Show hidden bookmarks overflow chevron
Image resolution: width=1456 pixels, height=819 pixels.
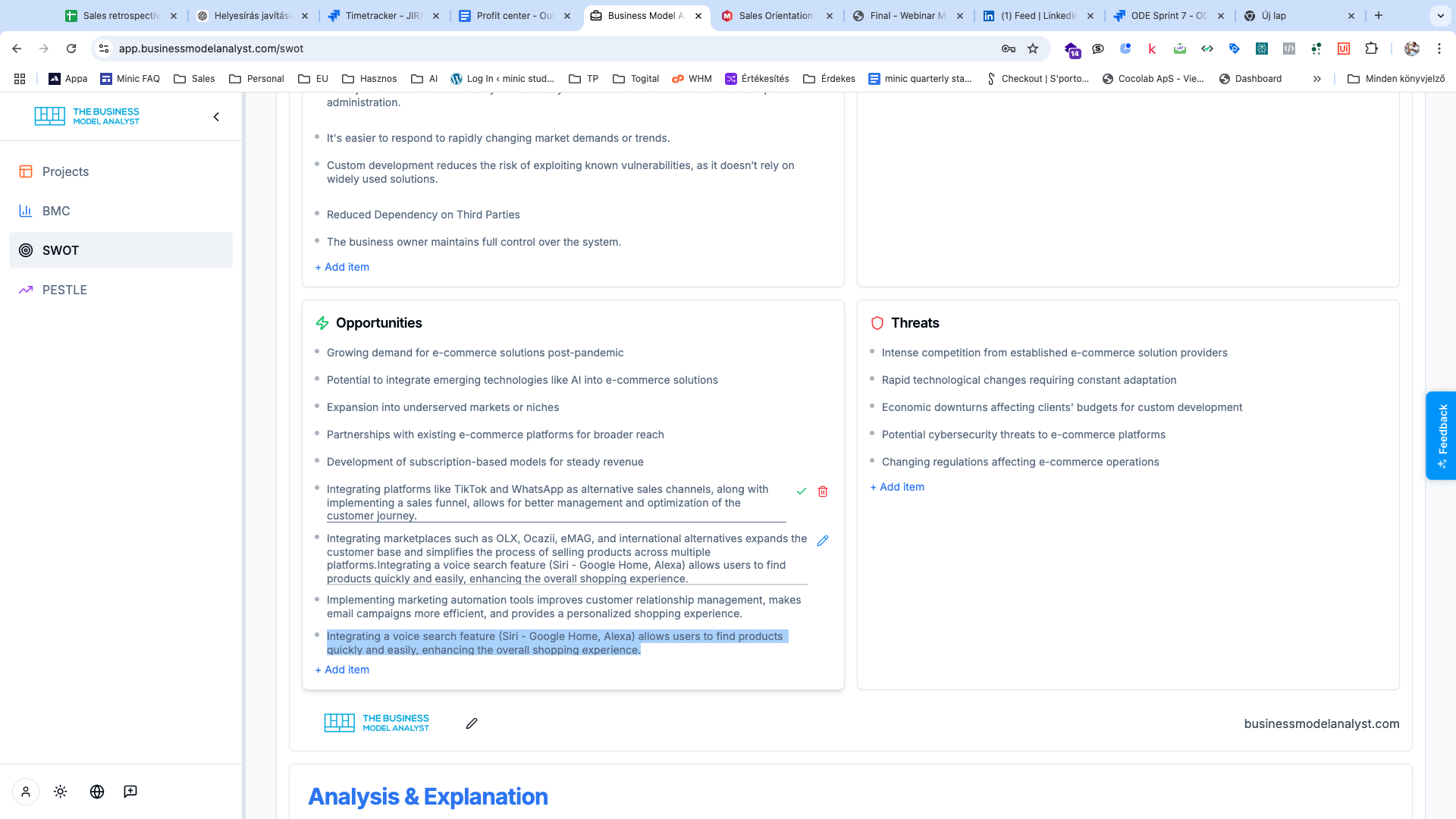tap(1317, 79)
